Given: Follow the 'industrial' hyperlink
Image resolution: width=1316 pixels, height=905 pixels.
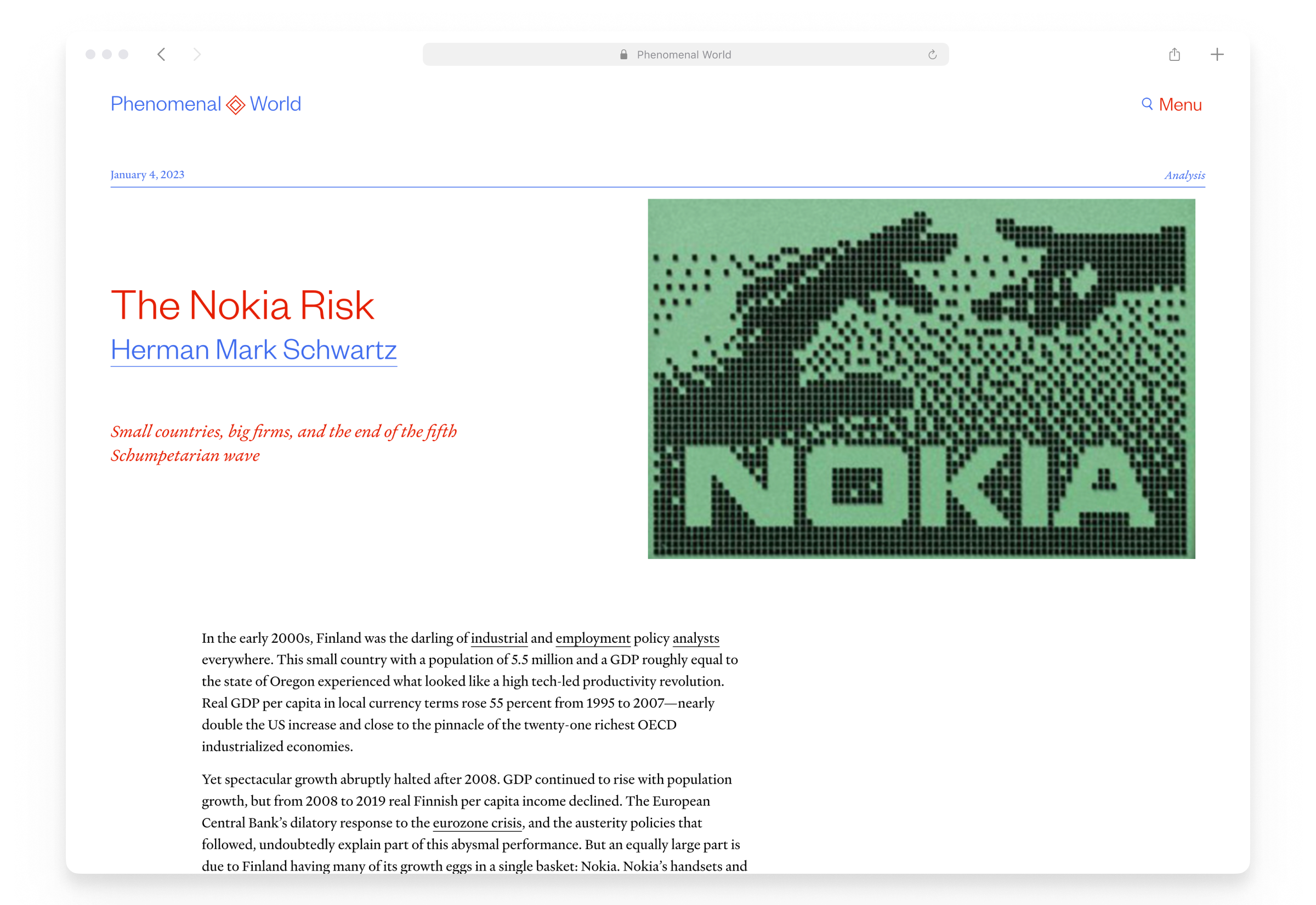Looking at the screenshot, I should (x=499, y=638).
